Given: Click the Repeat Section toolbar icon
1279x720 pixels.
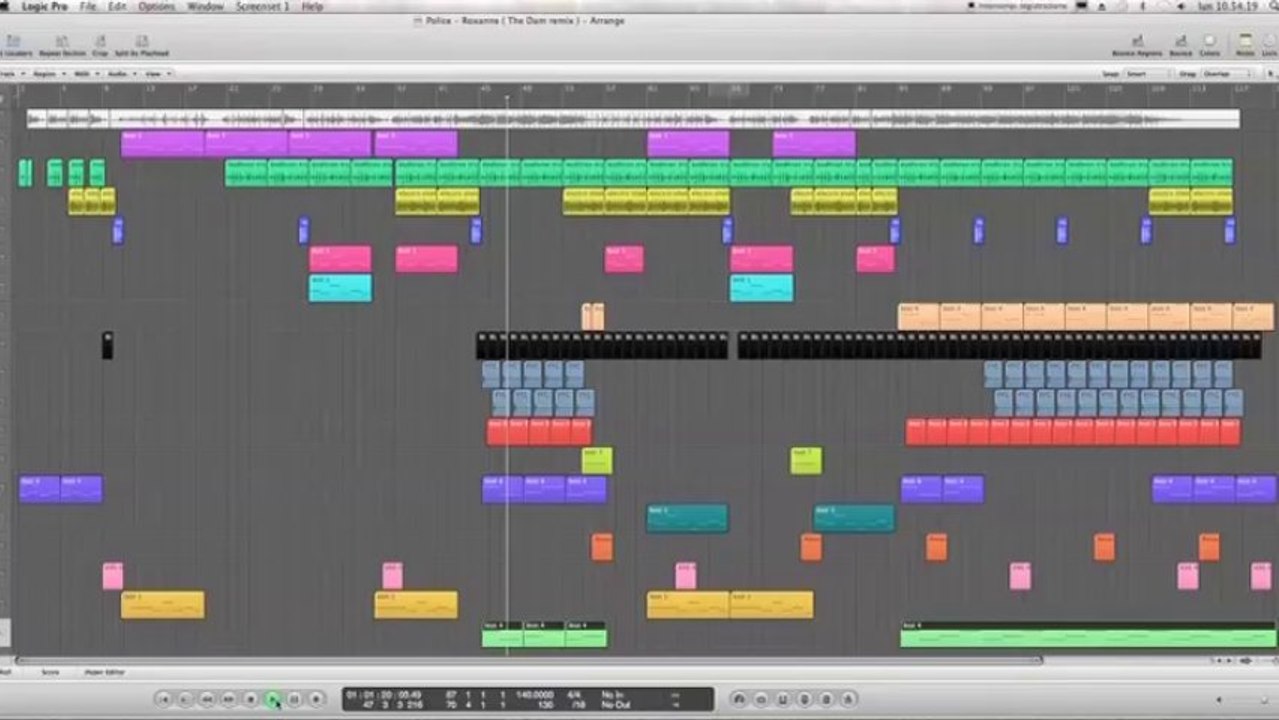Looking at the screenshot, I should point(62,44).
